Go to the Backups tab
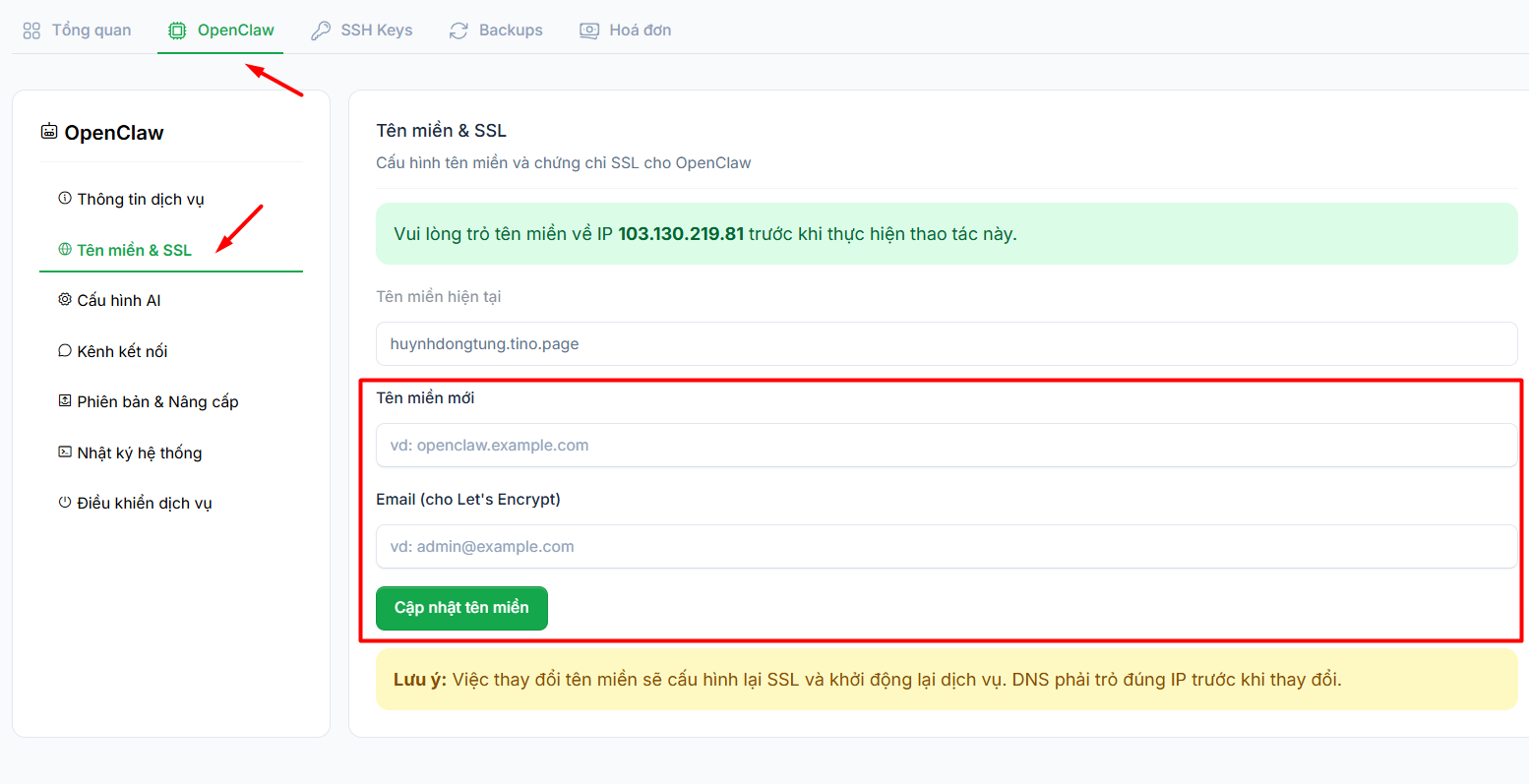 click(x=496, y=30)
